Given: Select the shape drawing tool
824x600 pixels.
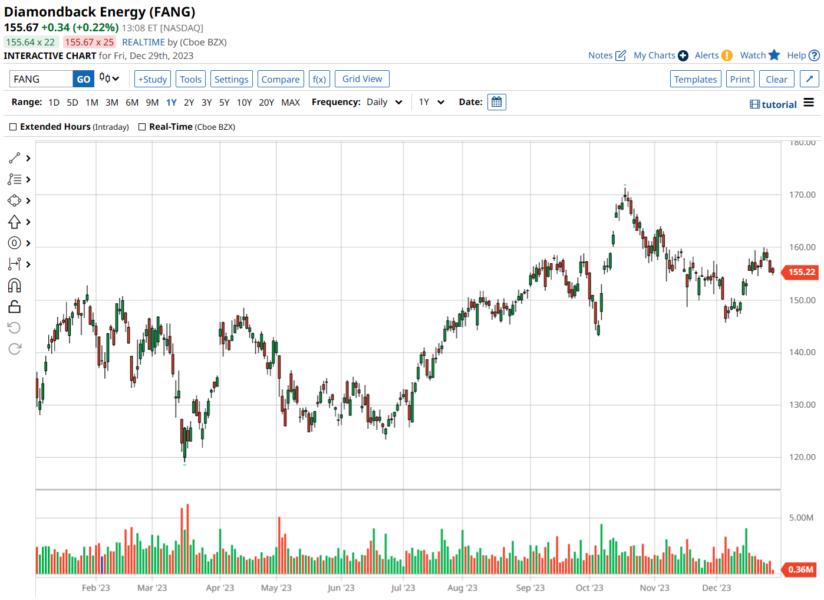Looking at the screenshot, I should [14, 200].
